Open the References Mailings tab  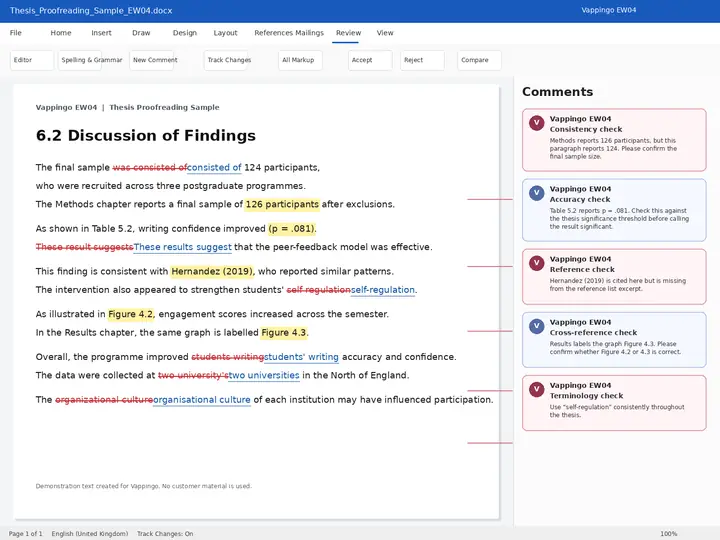point(289,33)
